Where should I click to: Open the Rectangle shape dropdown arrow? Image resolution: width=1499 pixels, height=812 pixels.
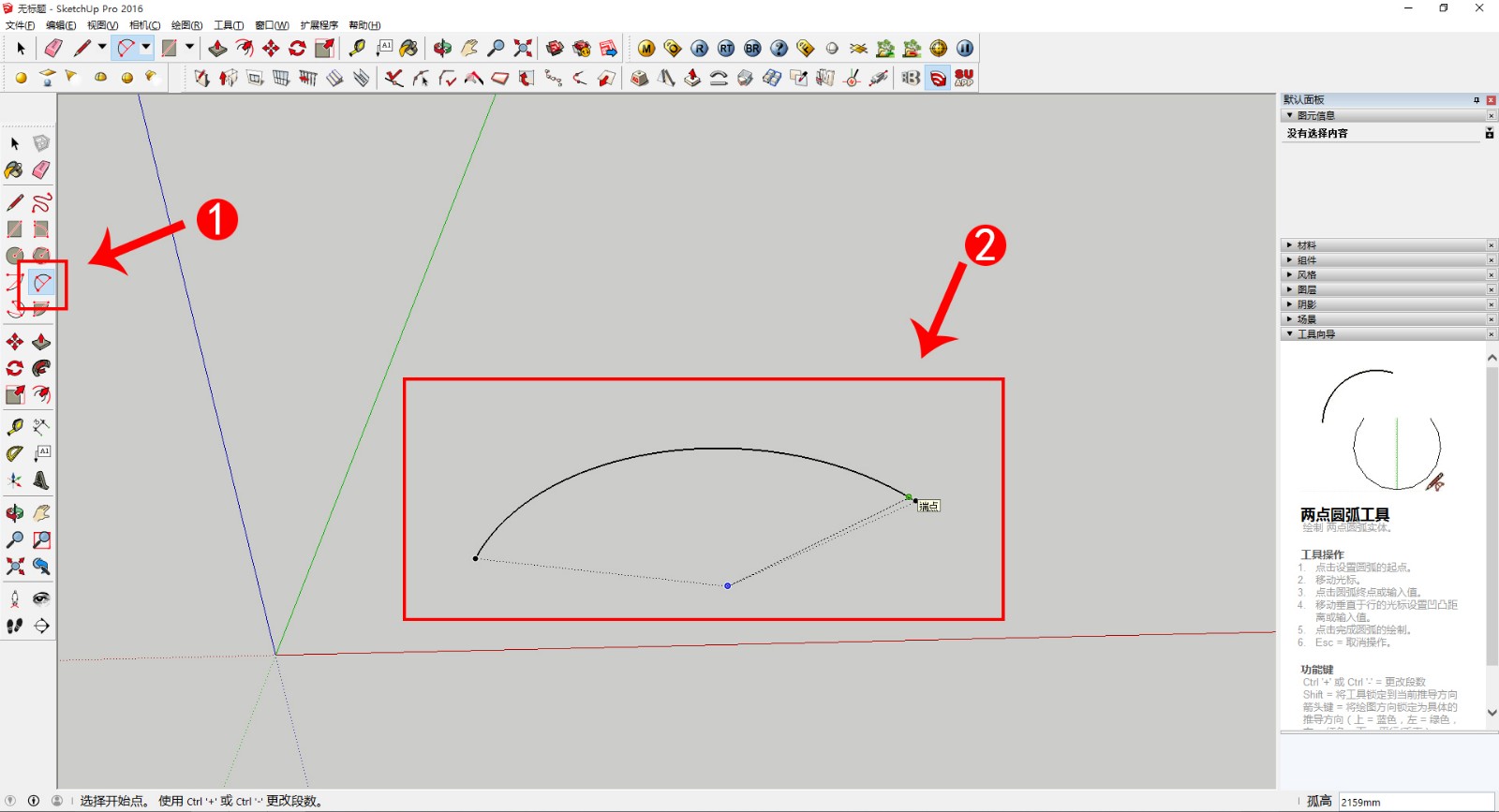point(189,47)
